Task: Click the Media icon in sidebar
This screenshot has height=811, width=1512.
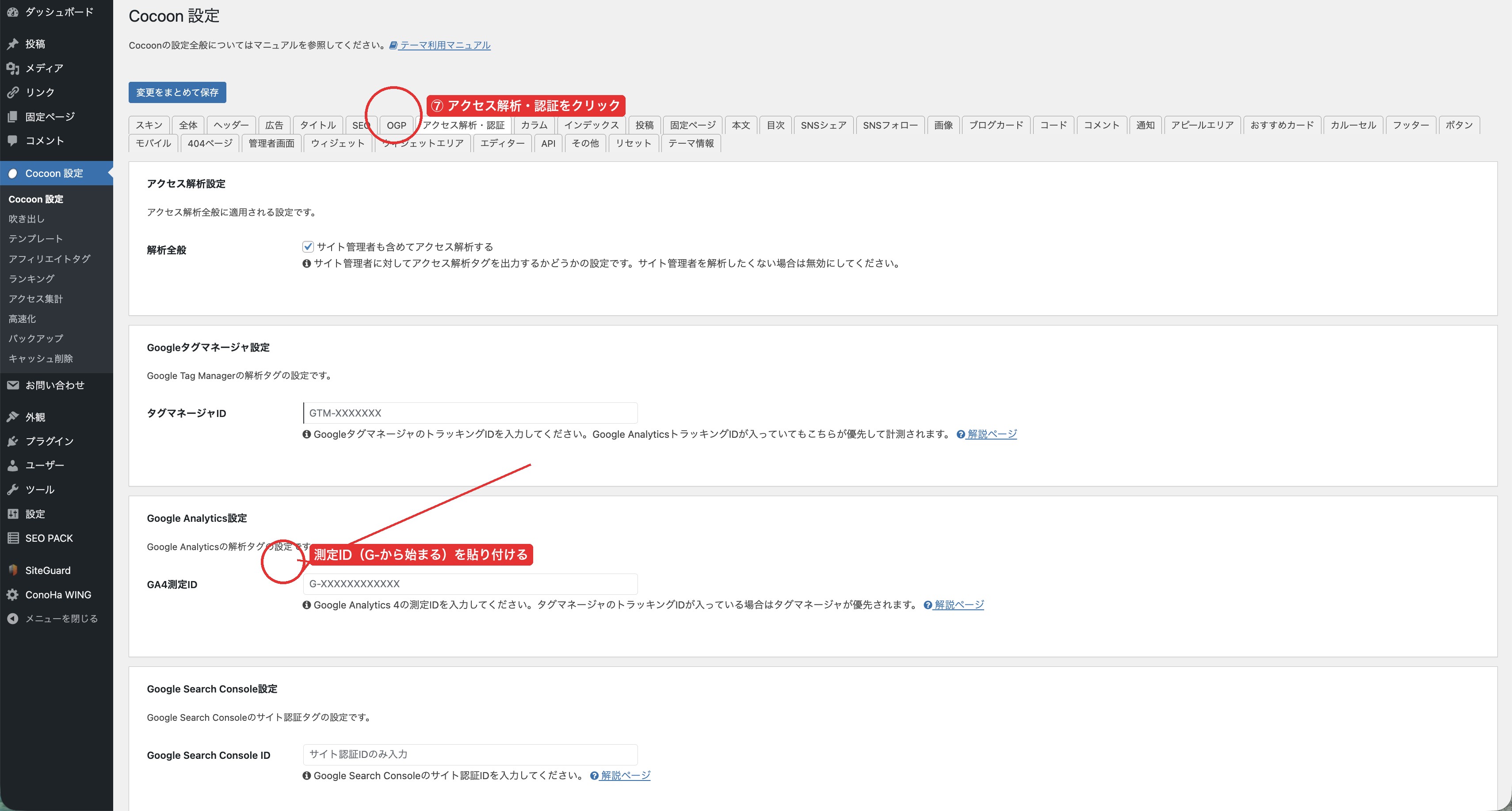Action: (12, 68)
